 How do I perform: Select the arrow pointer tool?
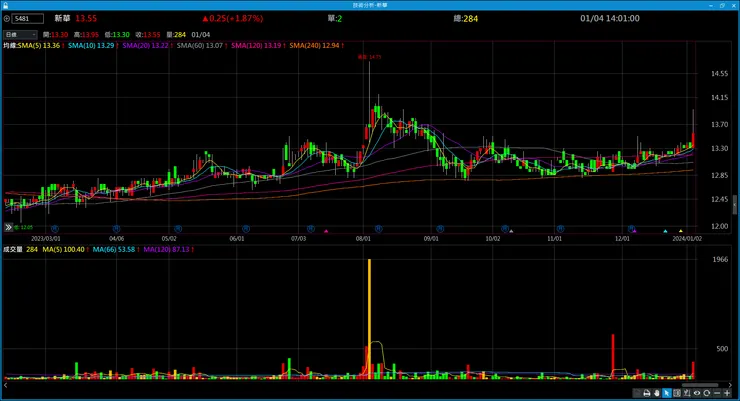666,393
